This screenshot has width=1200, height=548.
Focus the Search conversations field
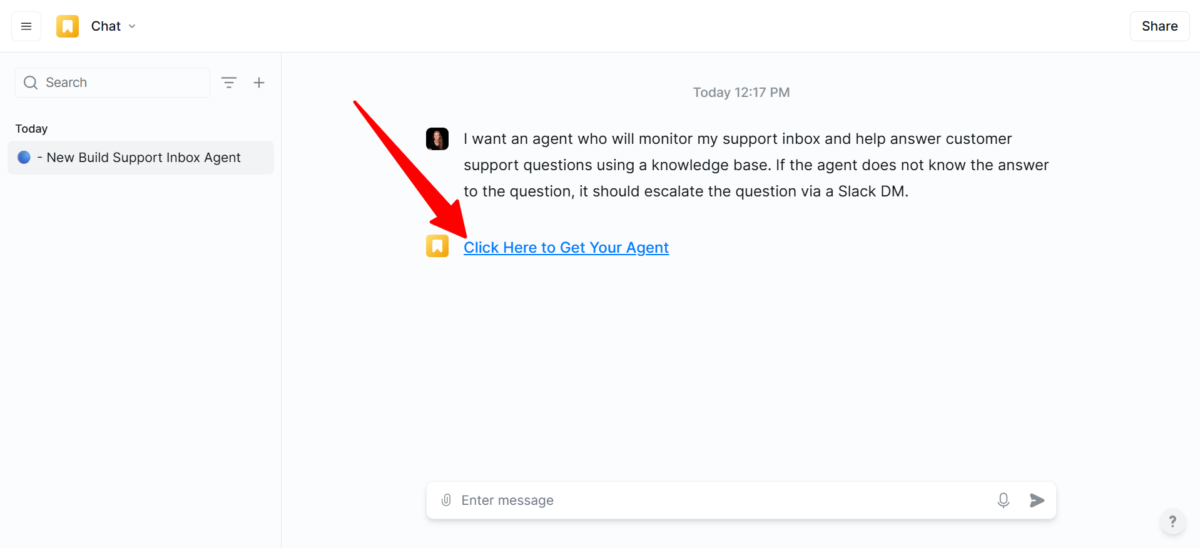(120, 82)
